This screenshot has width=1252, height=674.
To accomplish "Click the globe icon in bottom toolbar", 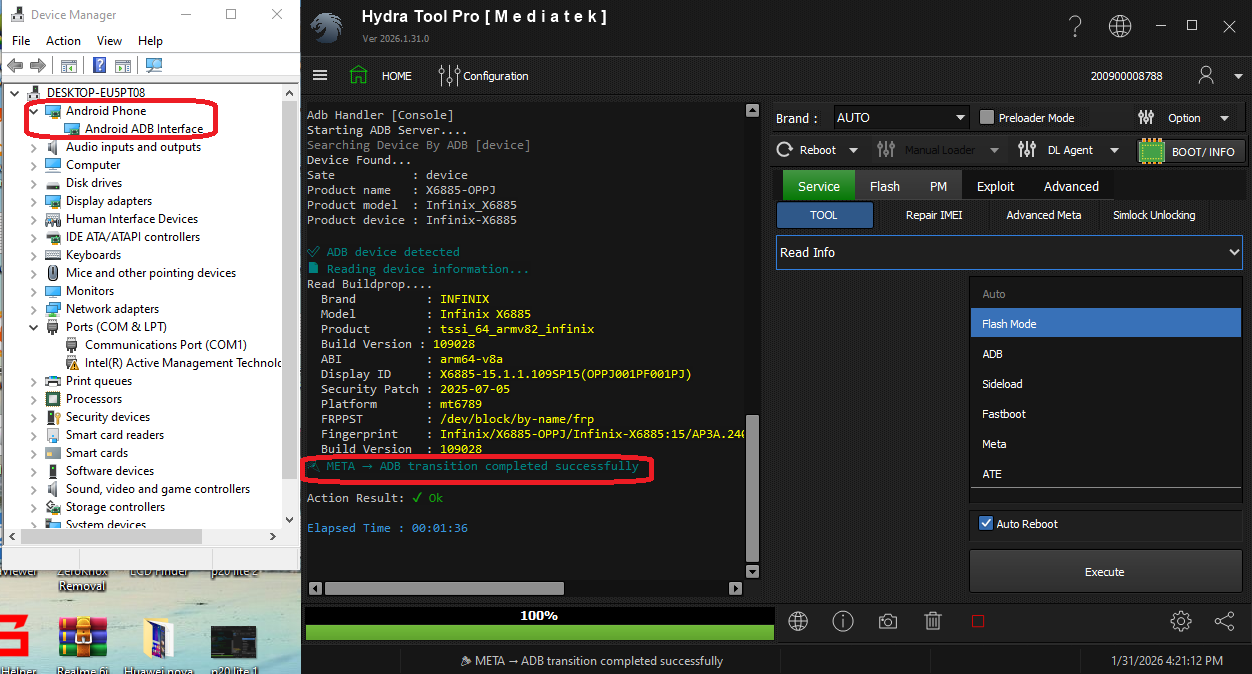I will pos(798,621).
